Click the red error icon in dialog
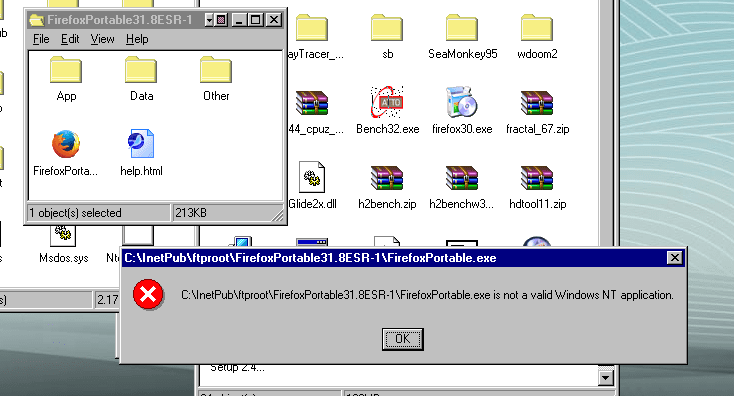 [x=148, y=295]
